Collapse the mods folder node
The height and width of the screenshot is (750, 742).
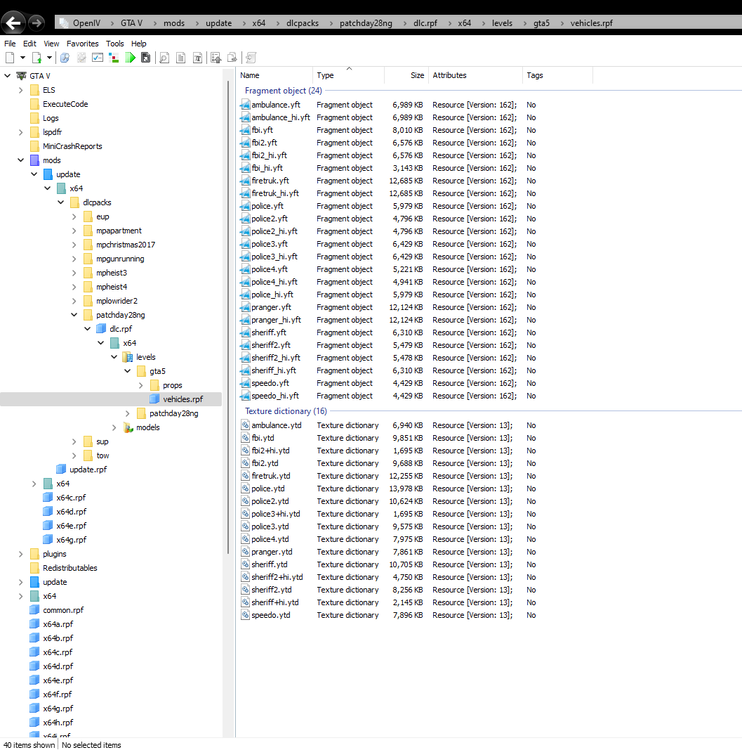tap(21, 160)
